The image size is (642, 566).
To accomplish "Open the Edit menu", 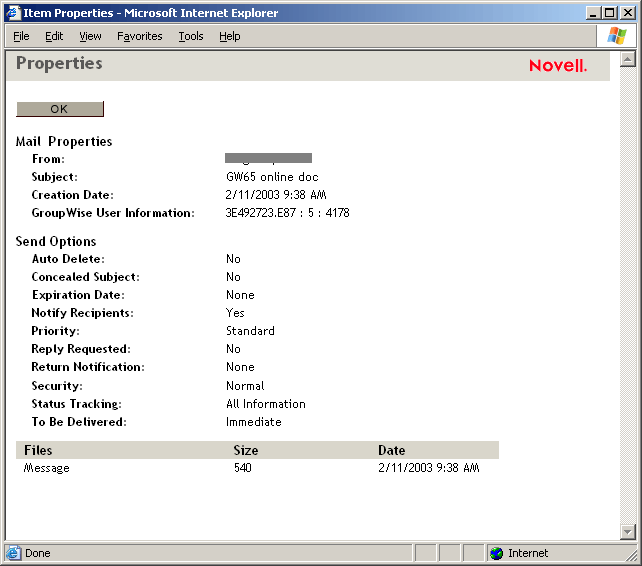I will [54, 36].
